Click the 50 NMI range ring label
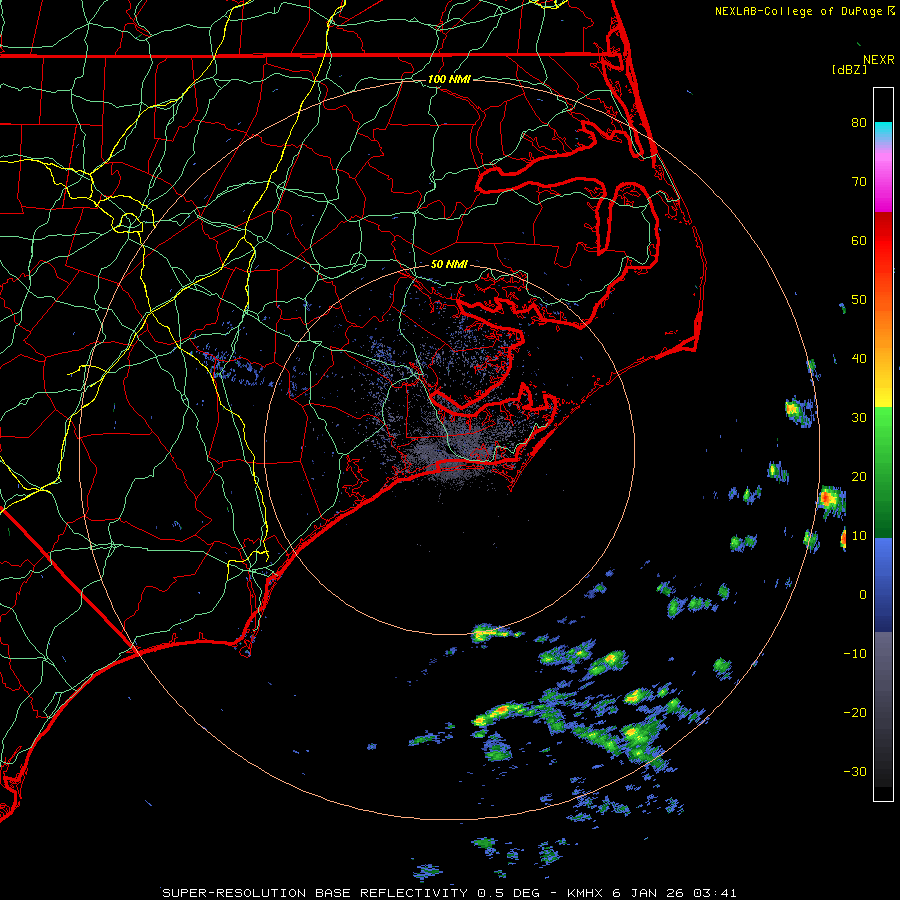 (449, 264)
